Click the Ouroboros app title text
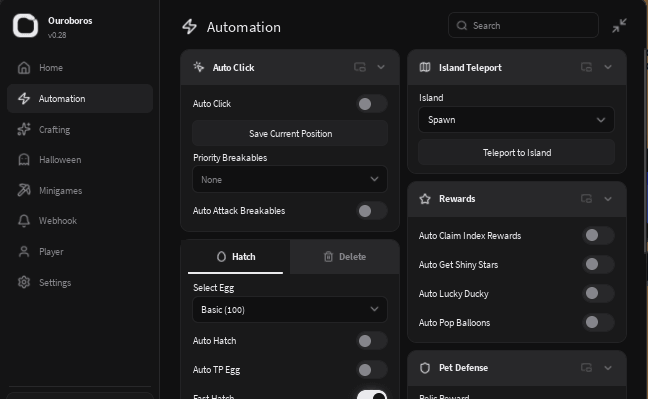This screenshot has width=648, height=399. [70, 21]
